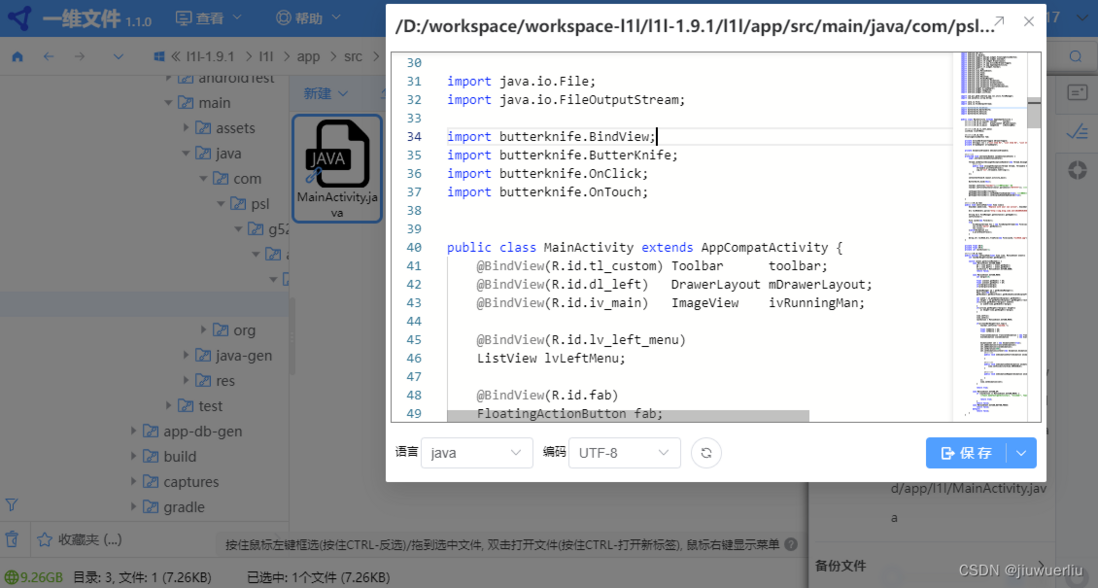Expand the assets folder arrow
1098x588 pixels.
coord(186,128)
